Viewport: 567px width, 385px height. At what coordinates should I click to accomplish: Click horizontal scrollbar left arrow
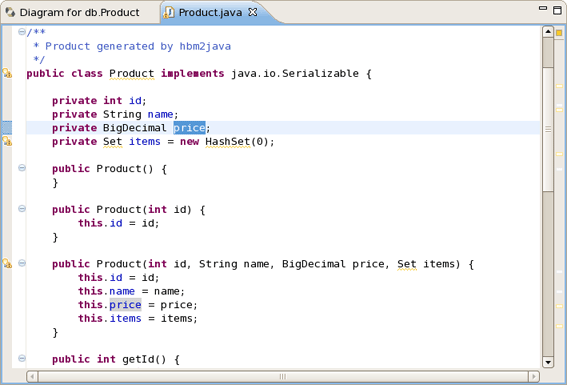32,377
